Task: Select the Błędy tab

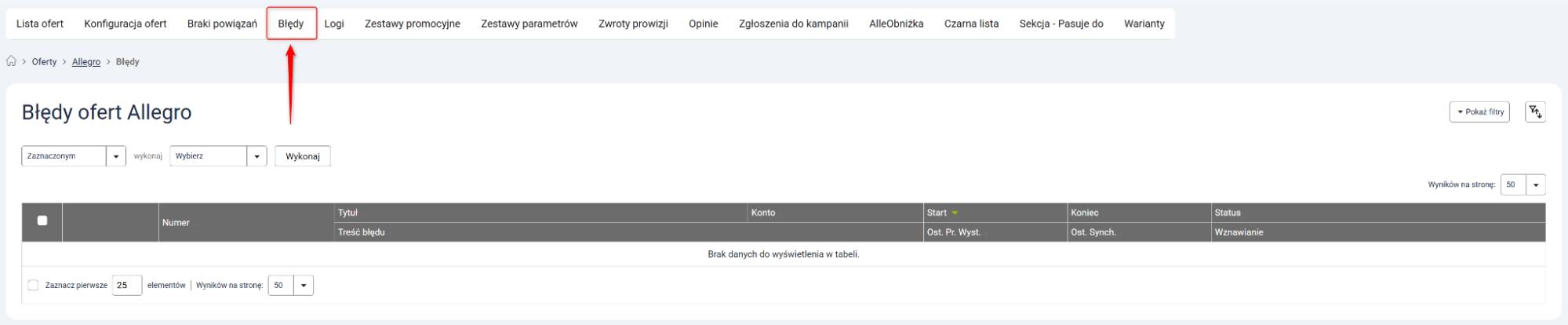Action: [x=291, y=24]
